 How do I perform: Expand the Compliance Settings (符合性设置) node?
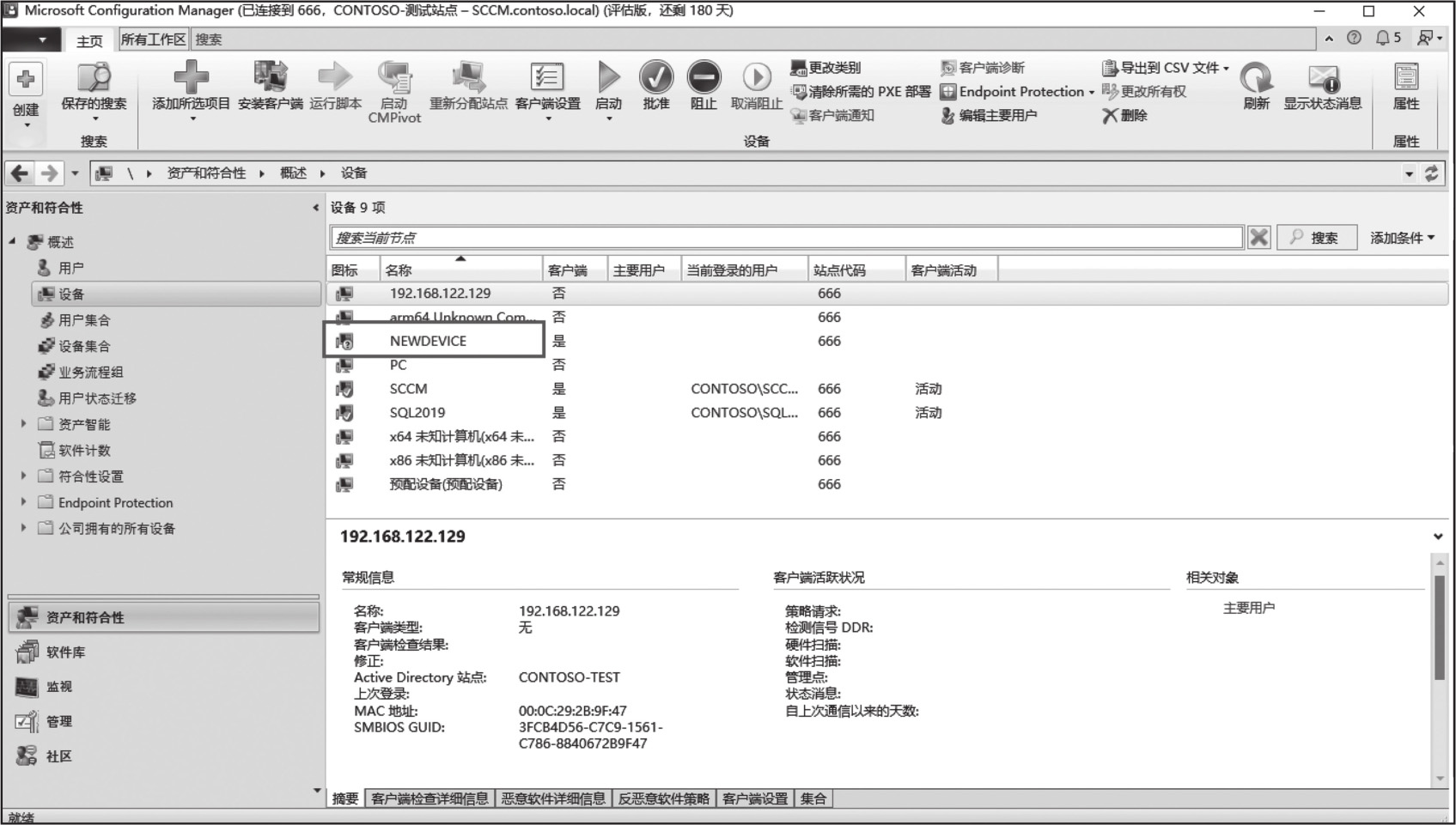[23, 476]
